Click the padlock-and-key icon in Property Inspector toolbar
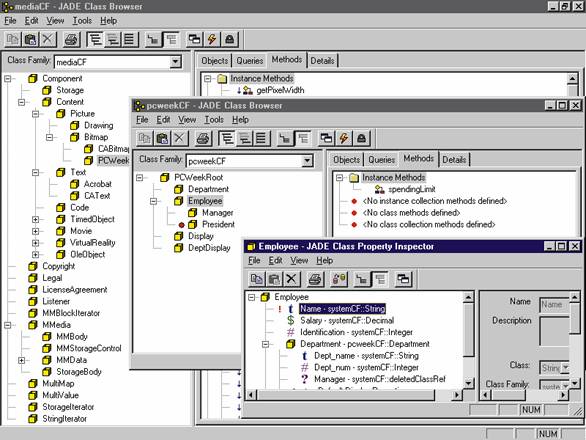 point(339,279)
